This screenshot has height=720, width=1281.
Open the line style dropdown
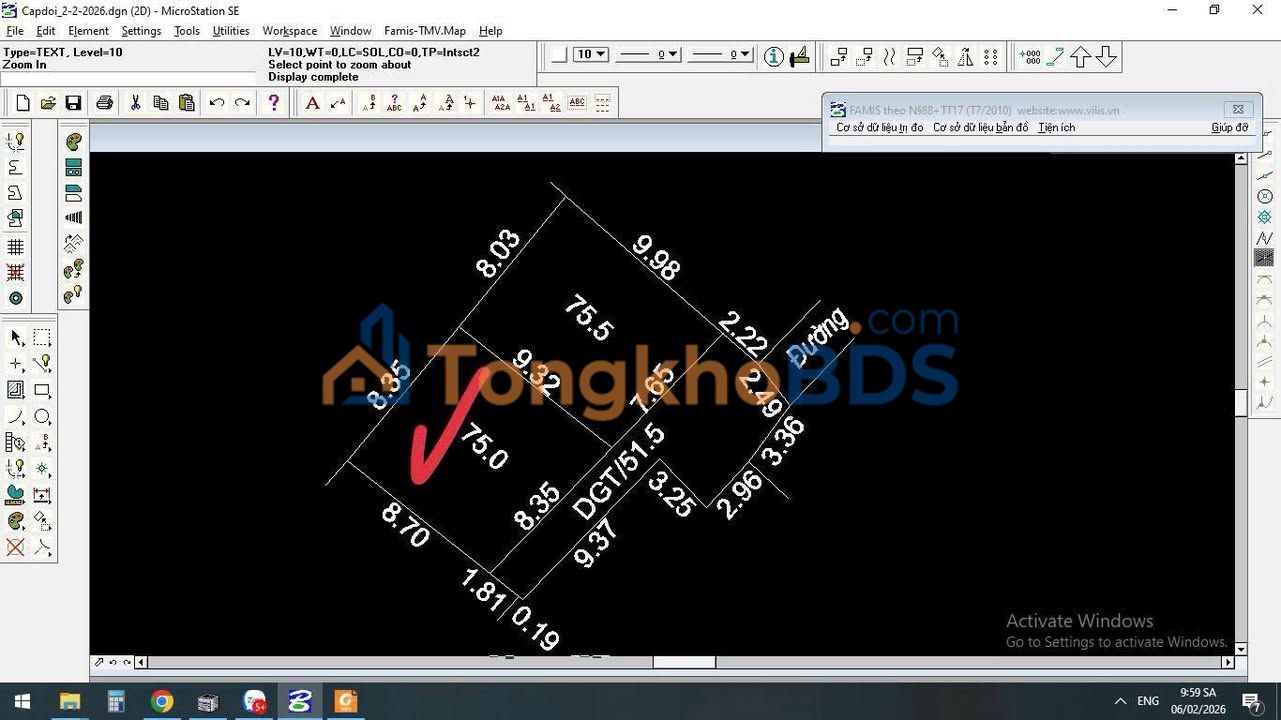point(671,55)
